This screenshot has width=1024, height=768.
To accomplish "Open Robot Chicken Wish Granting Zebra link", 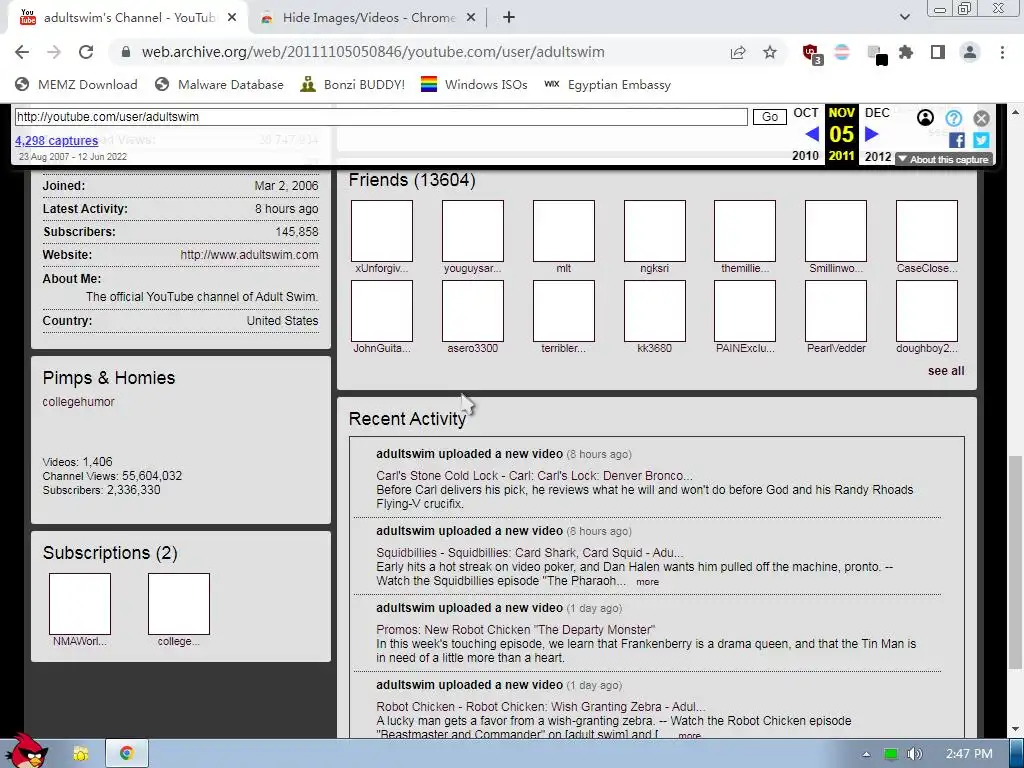I will click(541, 707).
